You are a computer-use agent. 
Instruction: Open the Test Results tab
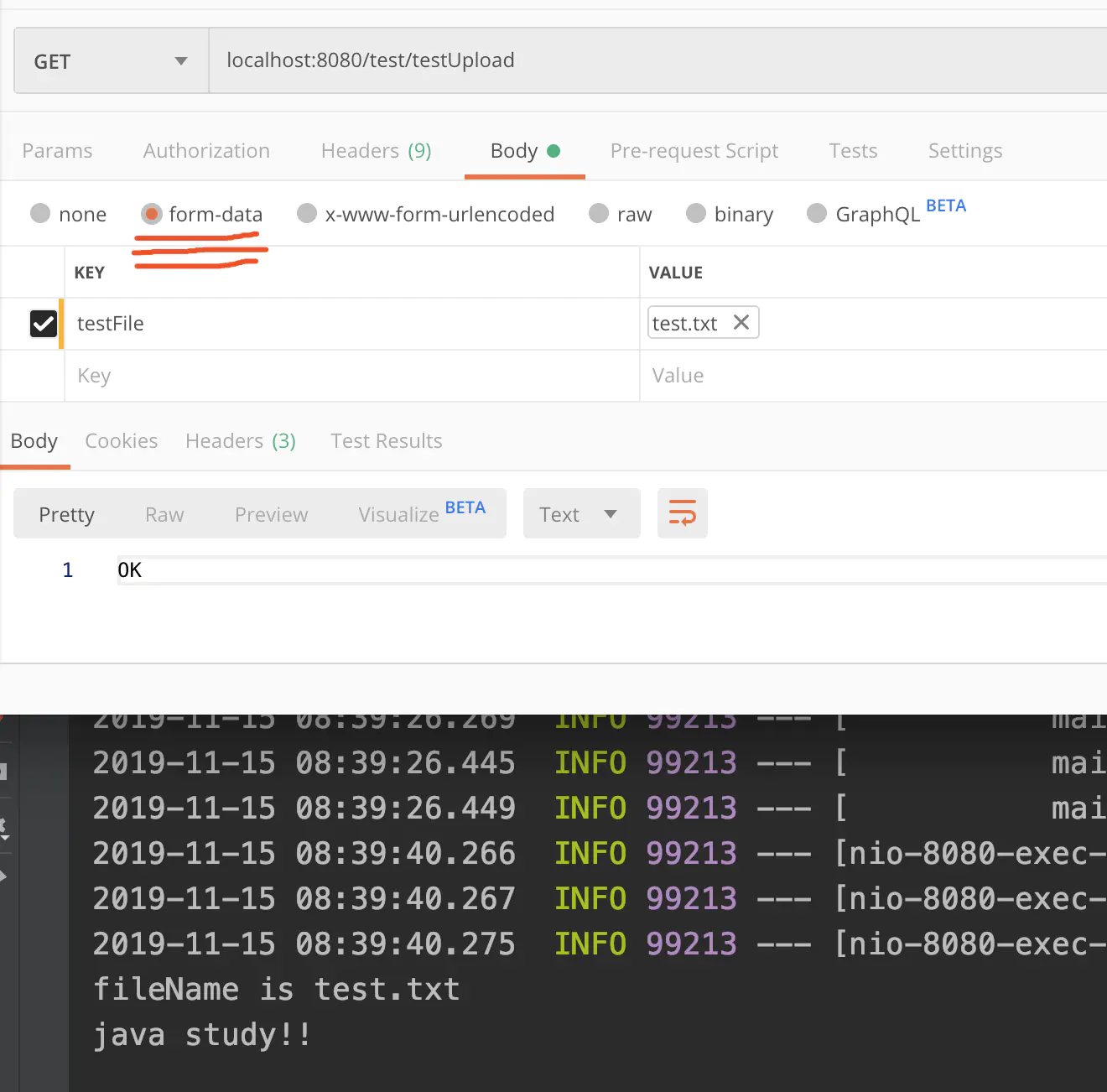click(387, 441)
